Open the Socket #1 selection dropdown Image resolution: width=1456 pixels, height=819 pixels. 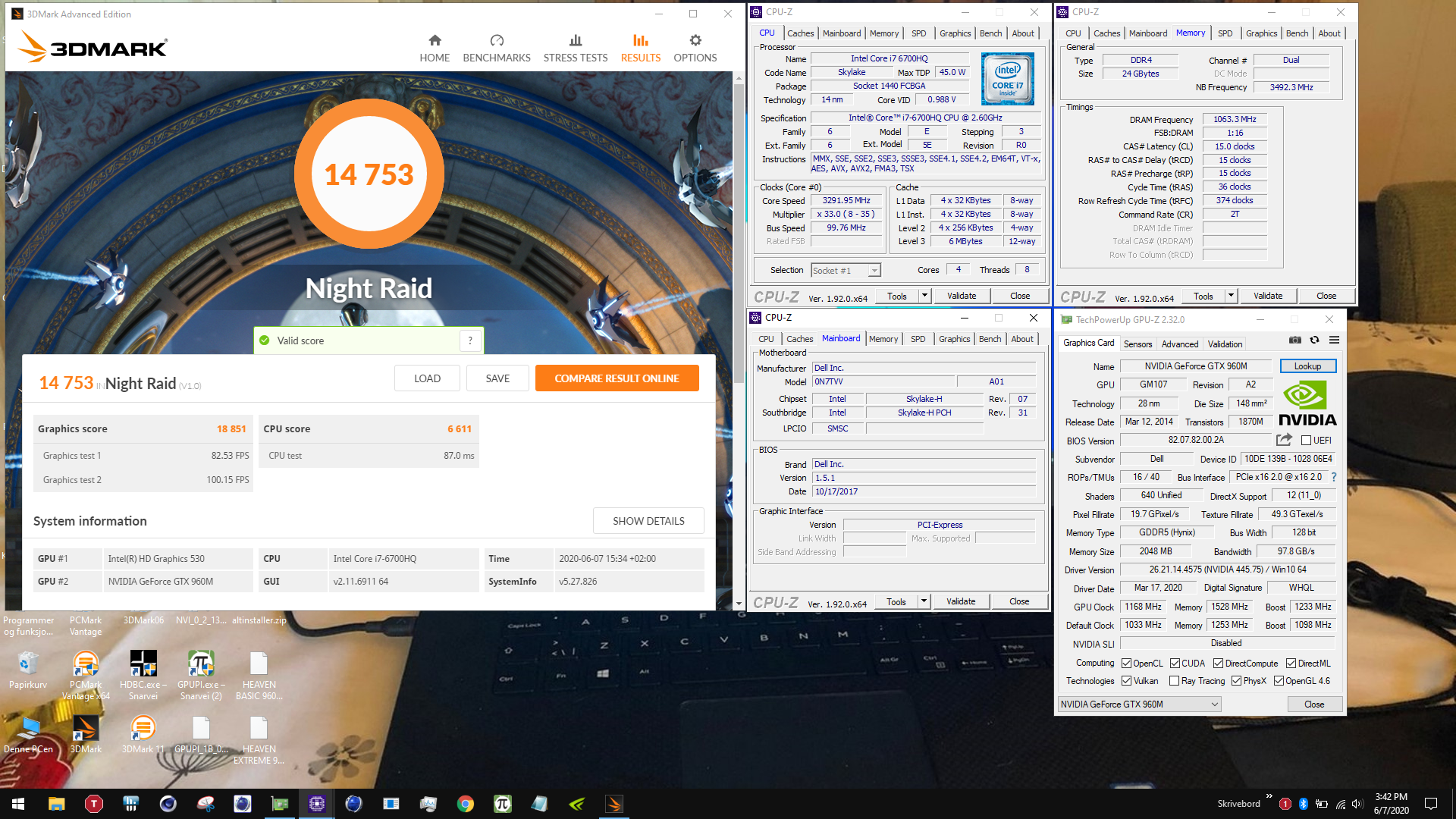coord(846,271)
